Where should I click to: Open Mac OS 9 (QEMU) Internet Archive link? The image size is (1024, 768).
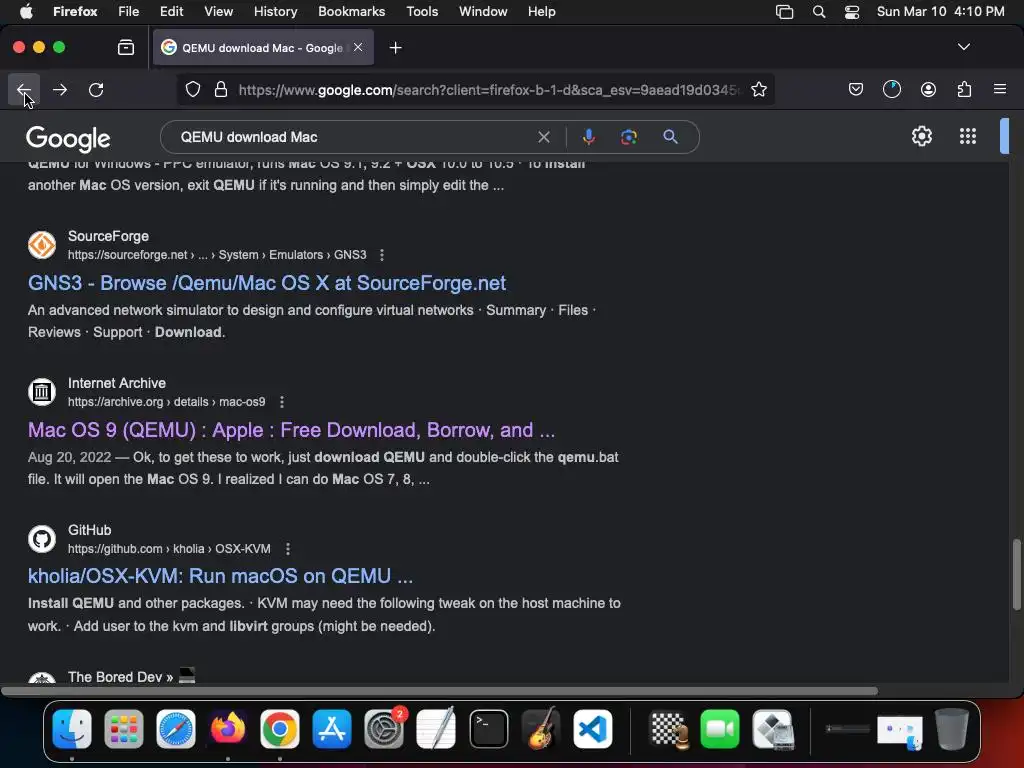click(291, 430)
